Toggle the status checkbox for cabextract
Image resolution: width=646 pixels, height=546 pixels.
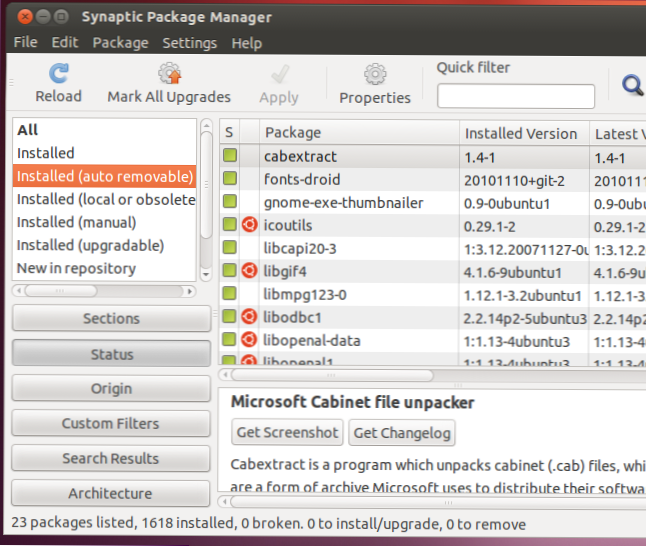tap(230, 157)
